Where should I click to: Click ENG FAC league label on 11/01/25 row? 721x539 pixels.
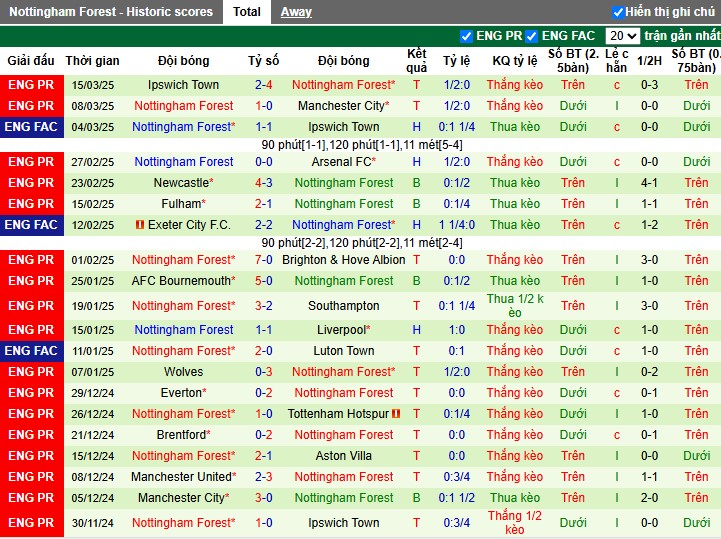[x=31, y=351]
